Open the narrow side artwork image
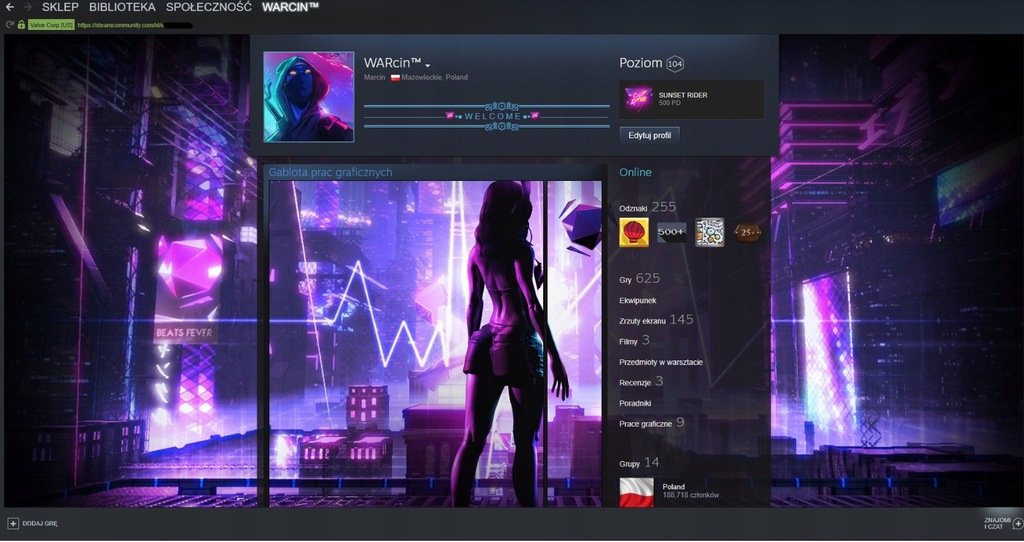This screenshot has height=542, width=1024. [x=574, y=343]
